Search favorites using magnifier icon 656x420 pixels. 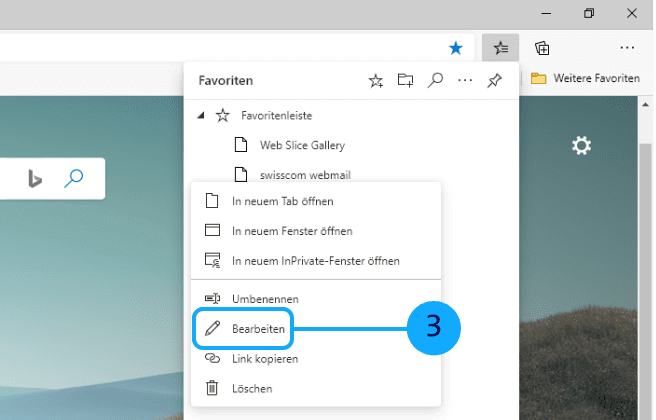(435, 80)
